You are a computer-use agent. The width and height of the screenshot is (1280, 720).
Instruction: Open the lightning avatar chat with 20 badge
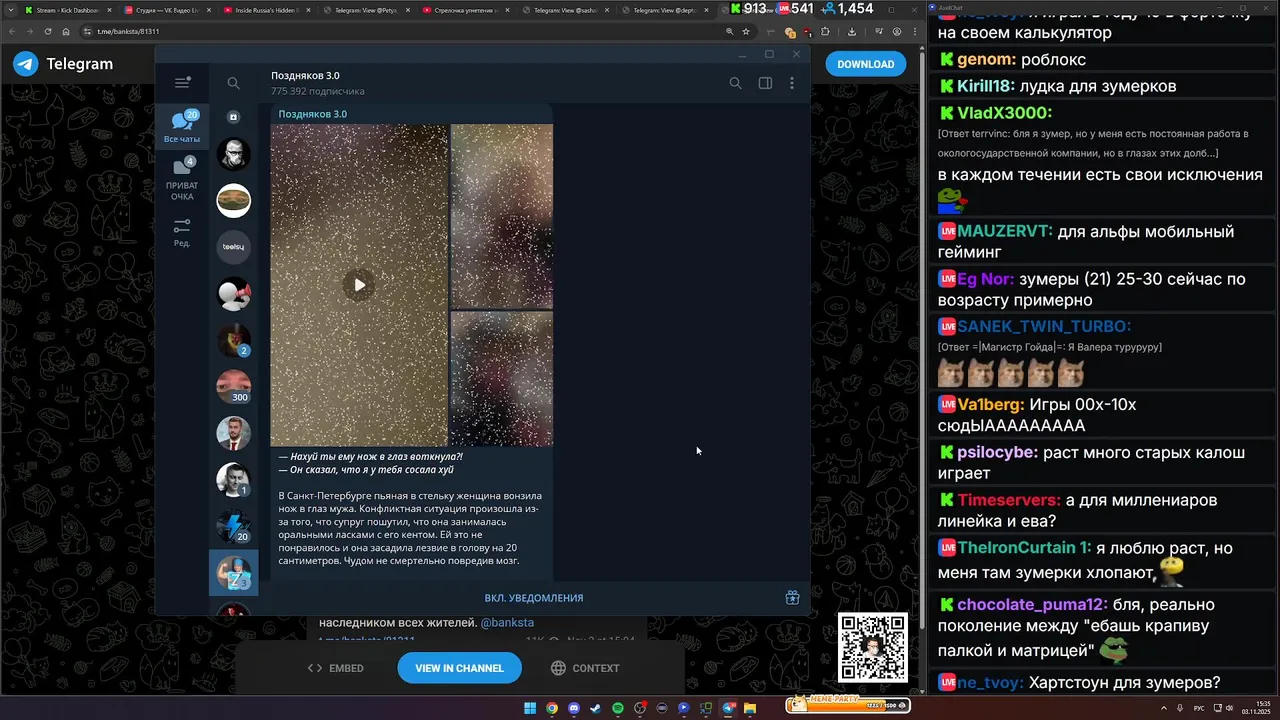tap(234, 526)
